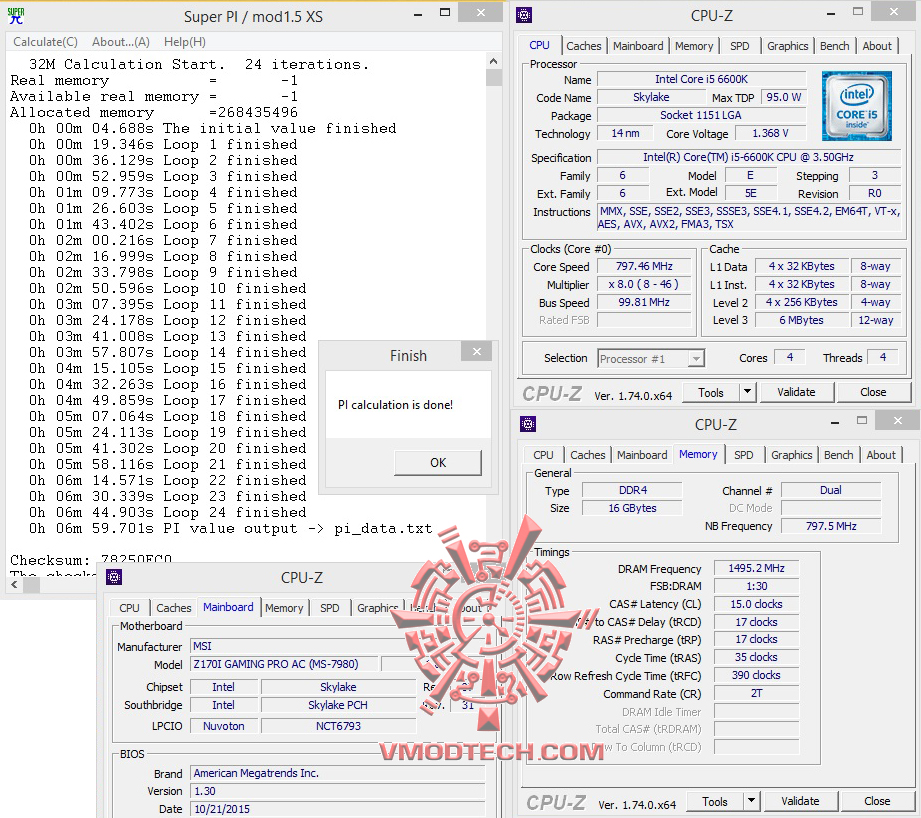The height and width of the screenshot is (818, 921).
Task: Expand Tools dropdown arrow in Memory CPU-Z window
Action: [x=751, y=802]
